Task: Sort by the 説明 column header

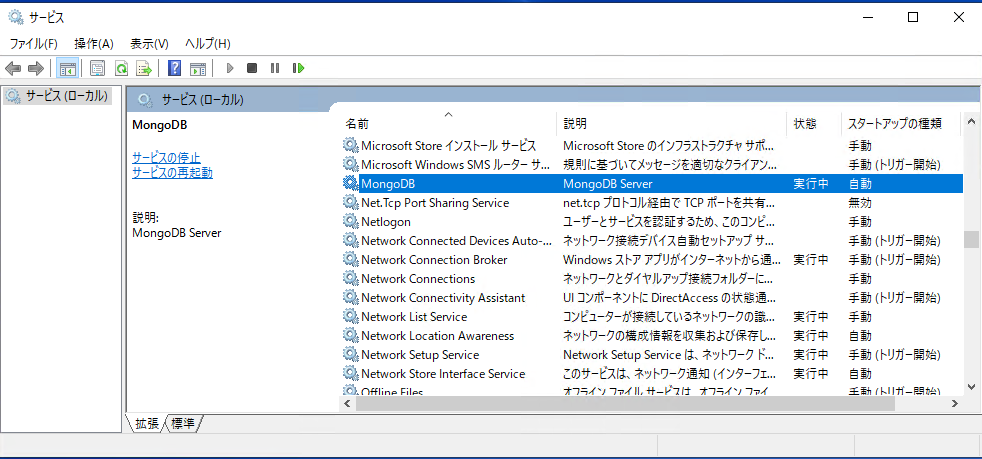Action: 671,123
